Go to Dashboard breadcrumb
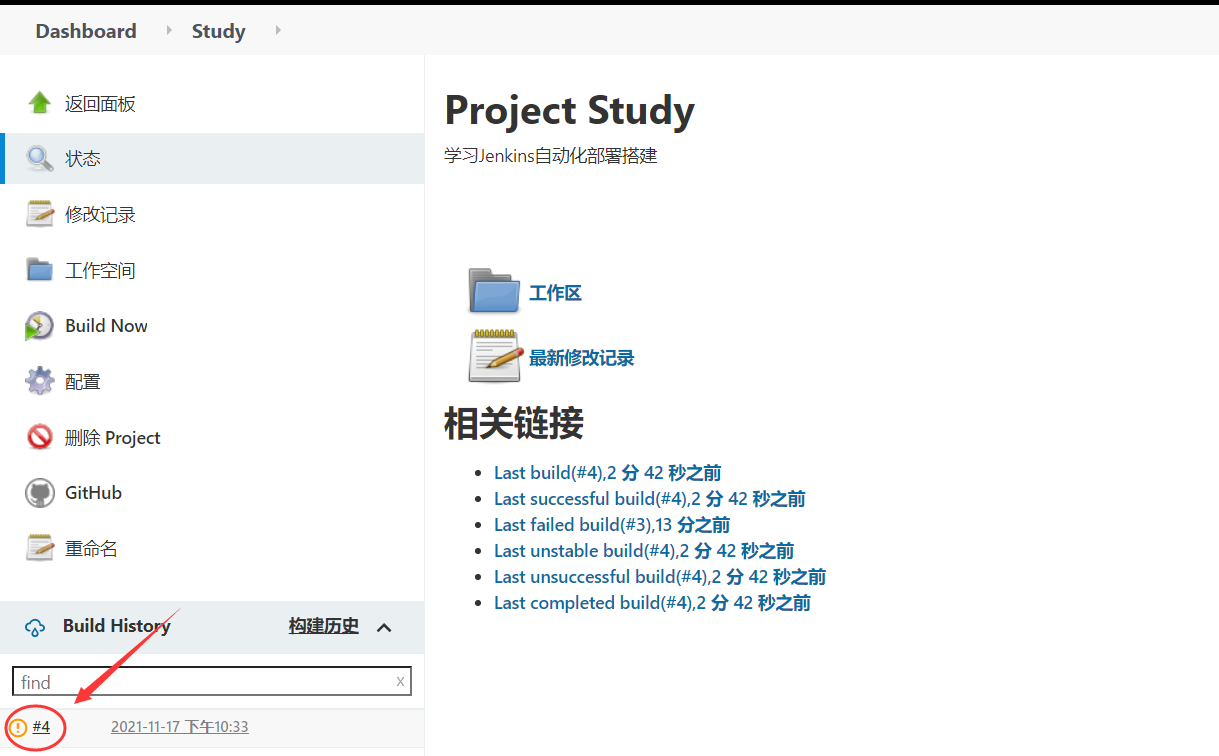Screen dimensions: 1219x756 point(86,31)
